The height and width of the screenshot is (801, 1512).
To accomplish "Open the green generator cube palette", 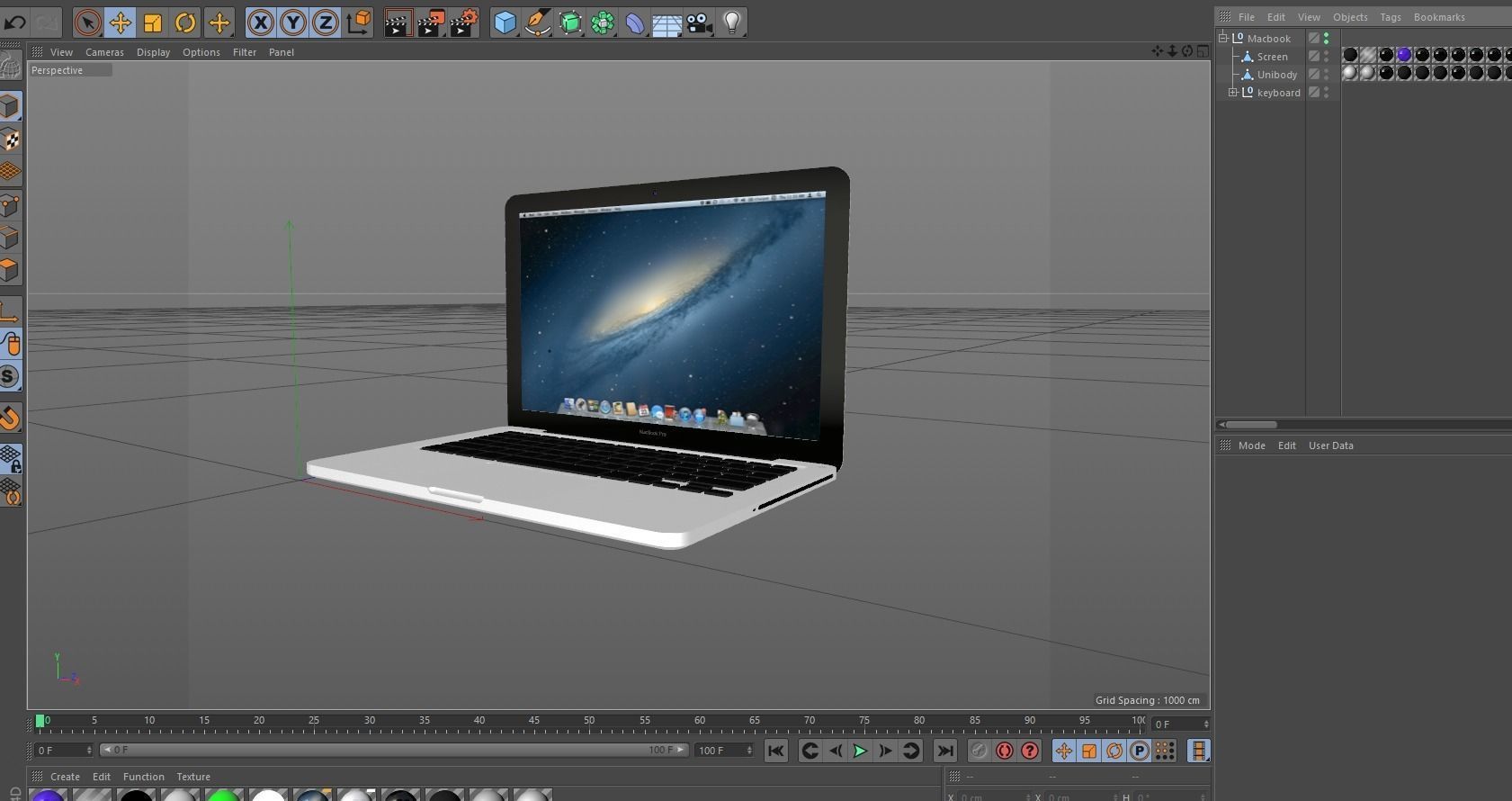I will pos(570,22).
